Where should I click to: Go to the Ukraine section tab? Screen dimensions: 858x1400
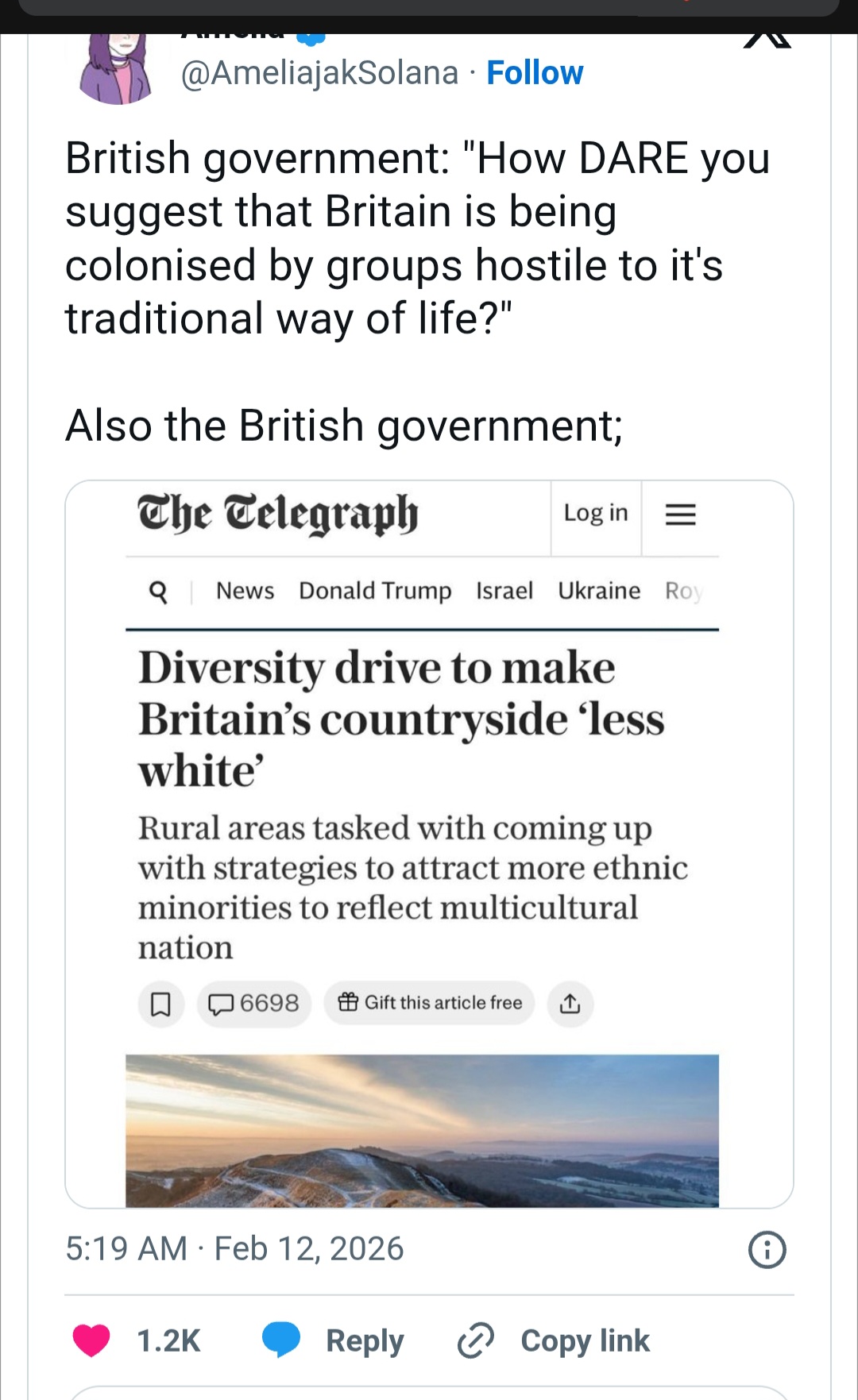tap(599, 592)
